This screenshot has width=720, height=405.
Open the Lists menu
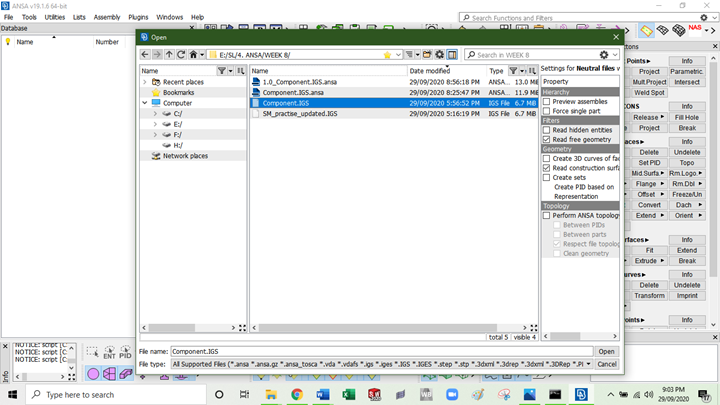(79, 17)
